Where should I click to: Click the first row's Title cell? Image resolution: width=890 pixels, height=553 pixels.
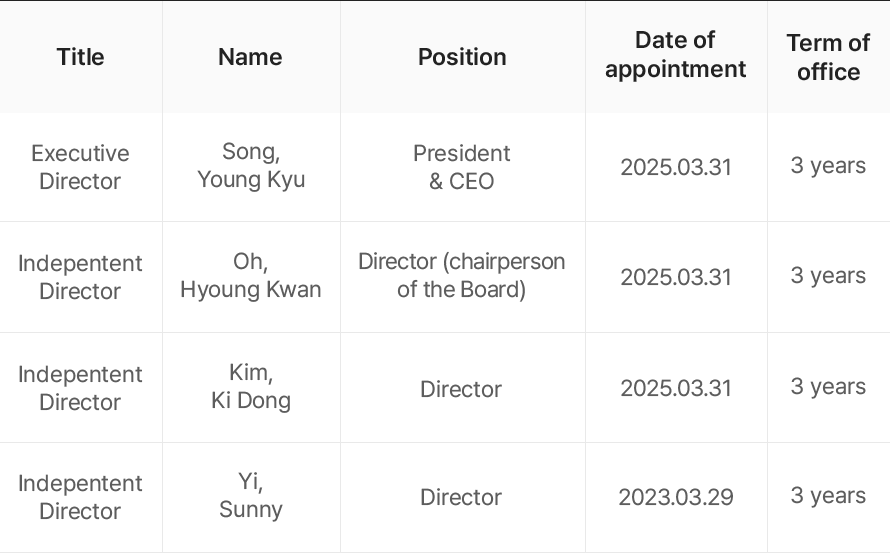click(x=80, y=167)
